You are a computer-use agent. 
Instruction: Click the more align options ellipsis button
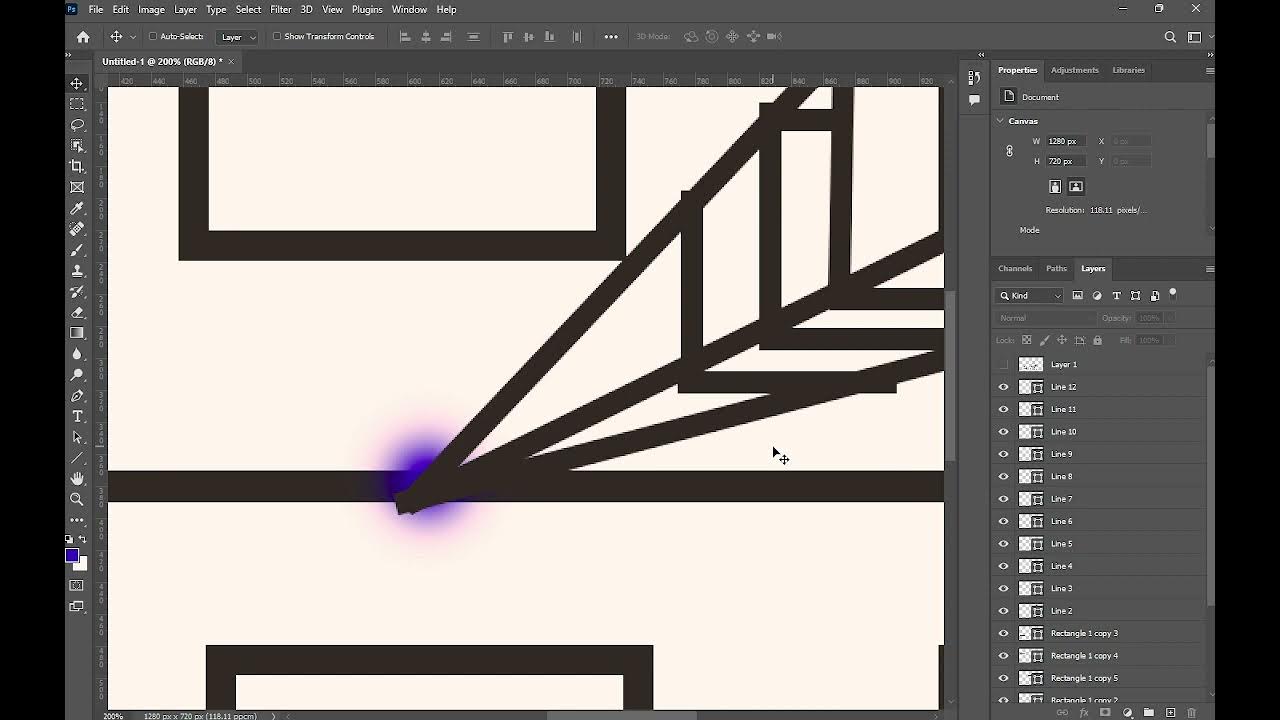(x=611, y=37)
